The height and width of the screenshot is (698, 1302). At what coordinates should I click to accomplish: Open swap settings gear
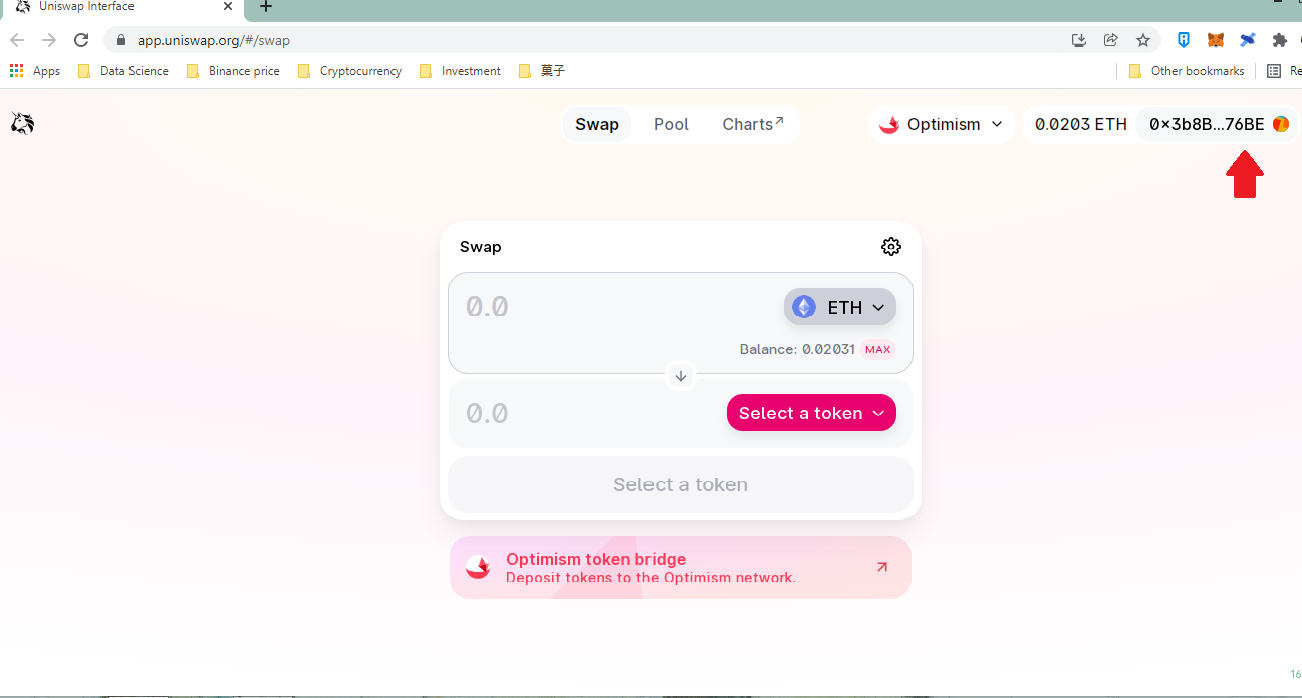pyautogui.click(x=891, y=247)
